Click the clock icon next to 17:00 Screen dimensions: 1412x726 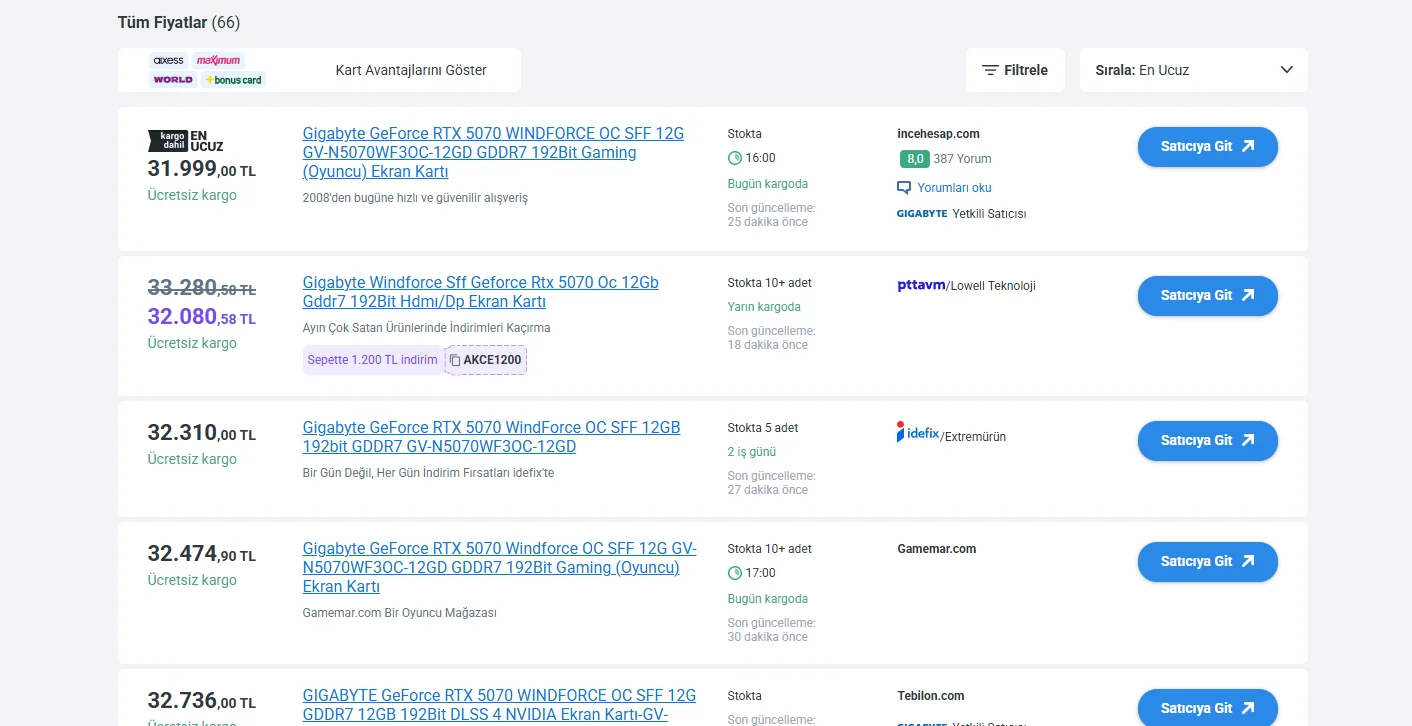734,573
